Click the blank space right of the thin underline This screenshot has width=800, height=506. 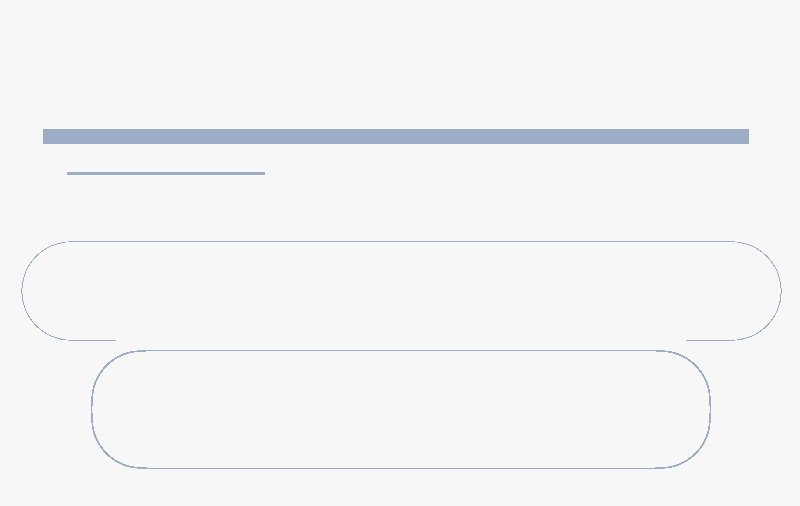[500, 173]
